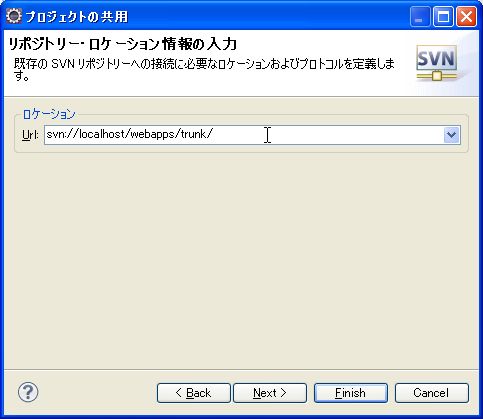
Task: Click the ロケーション group label
Action: 49,114
